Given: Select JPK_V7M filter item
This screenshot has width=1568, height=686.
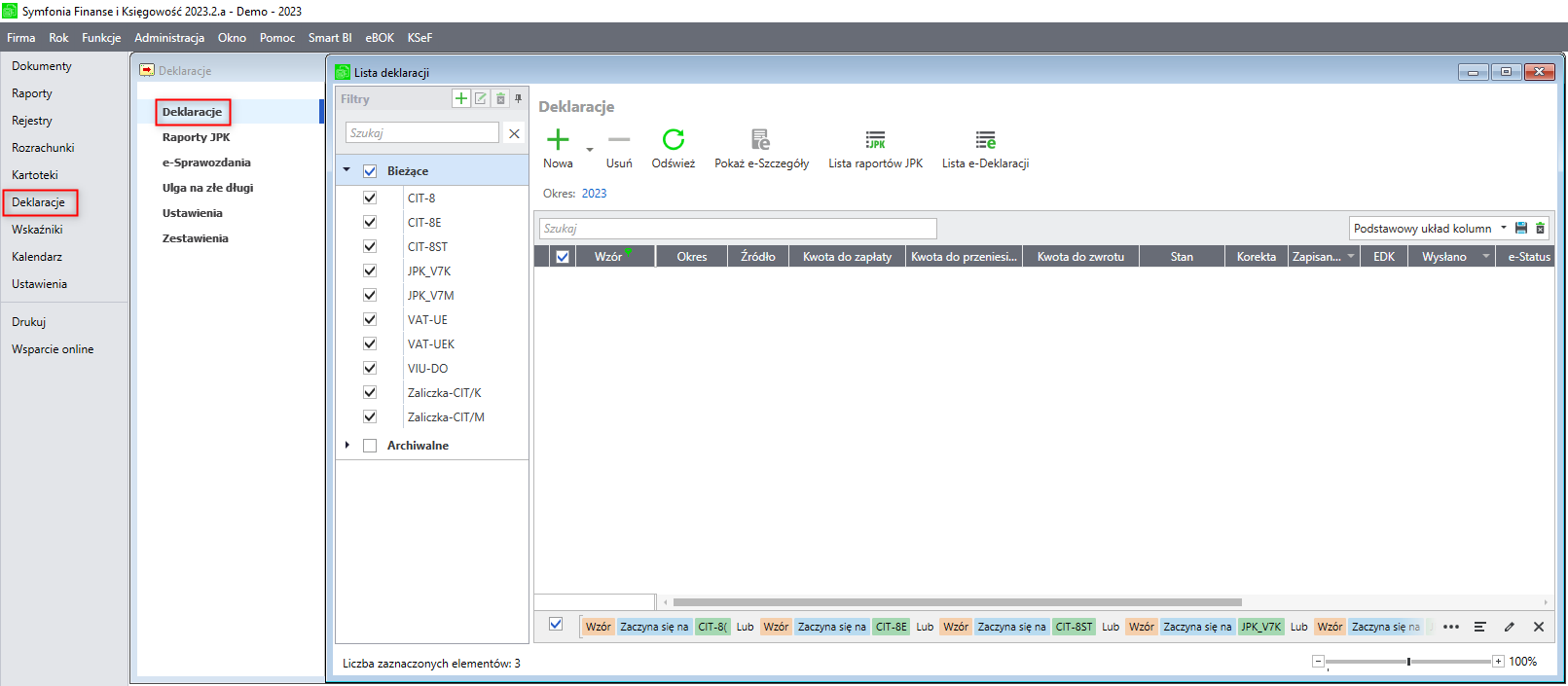Looking at the screenshot, I should (430, 296).
